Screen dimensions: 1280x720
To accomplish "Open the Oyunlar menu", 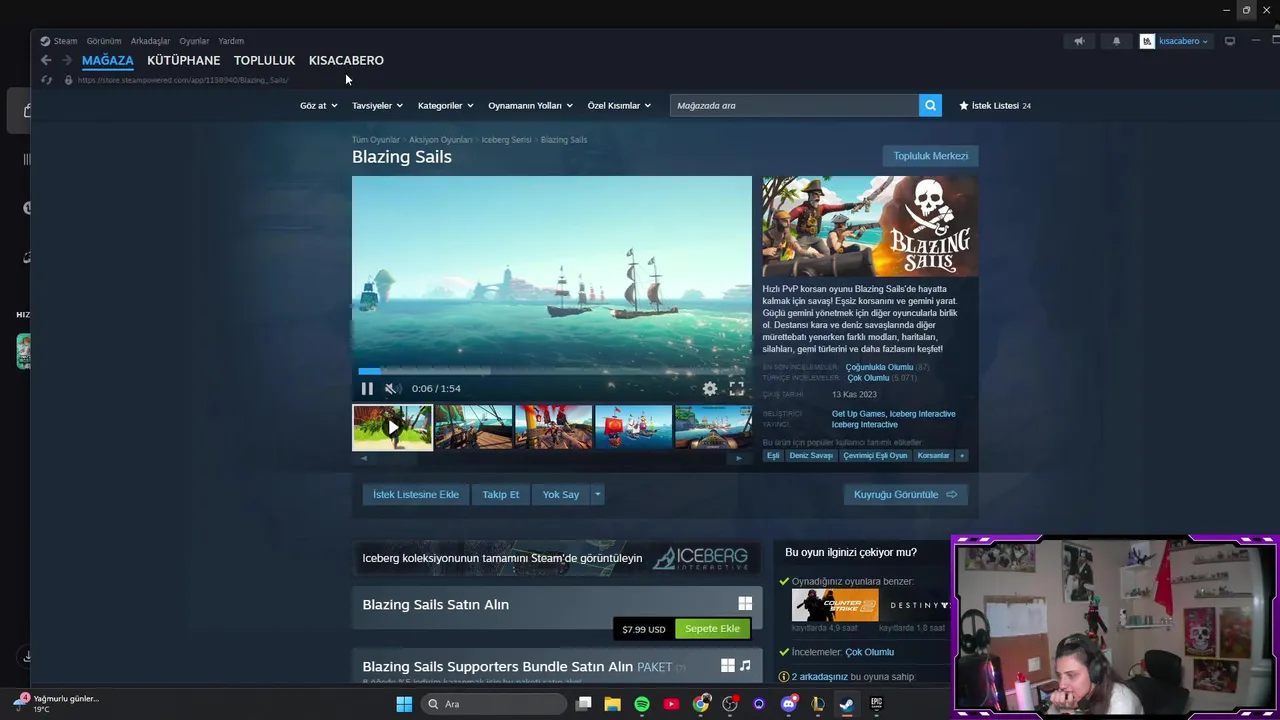I will (194, 41).
